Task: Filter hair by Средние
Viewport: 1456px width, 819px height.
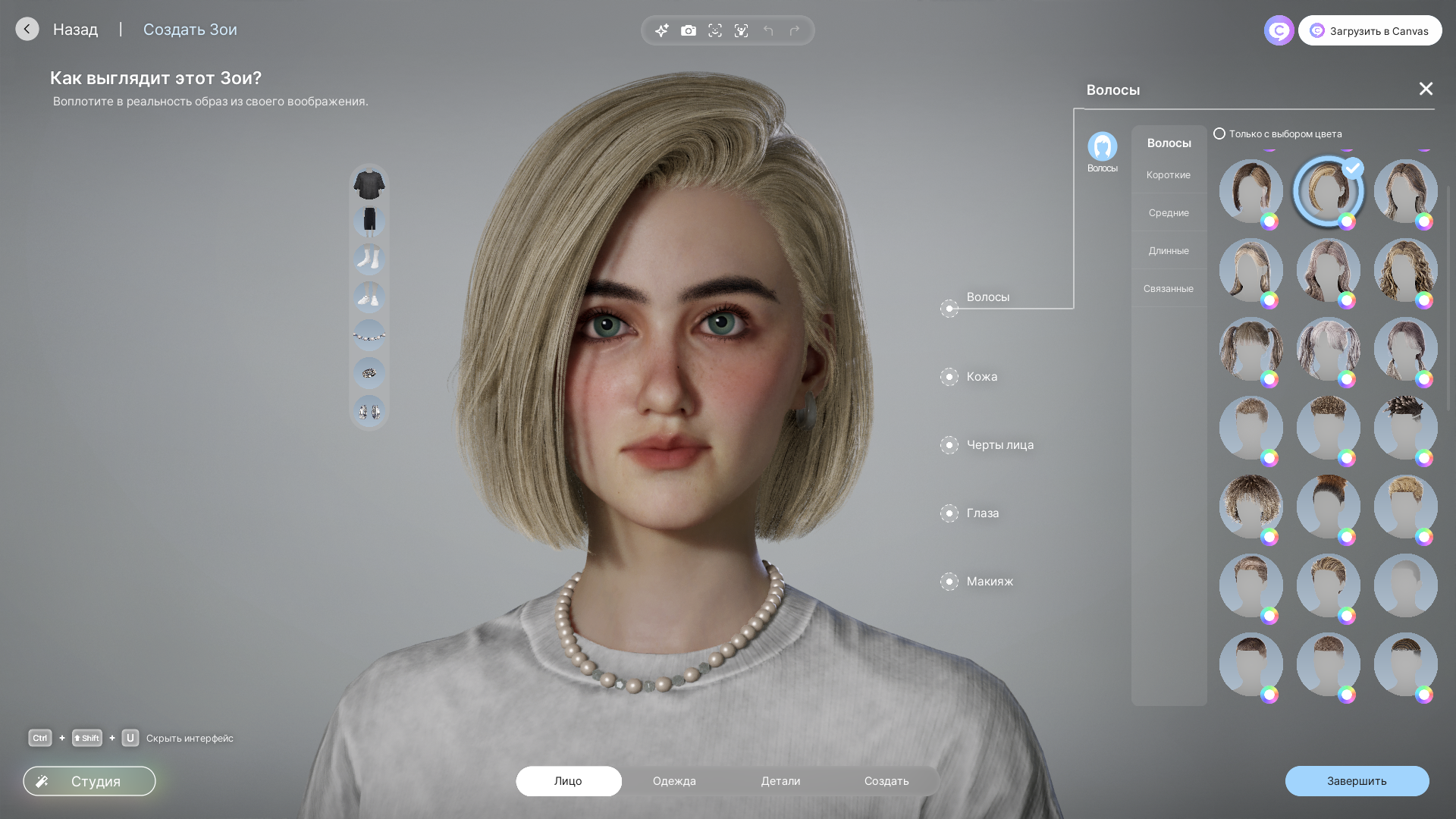Action: coord(1169,213)
